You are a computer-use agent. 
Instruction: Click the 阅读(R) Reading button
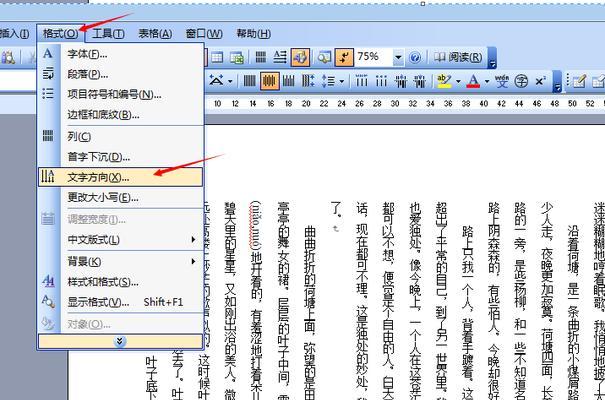pyautogui.click(x=458, y=57)
